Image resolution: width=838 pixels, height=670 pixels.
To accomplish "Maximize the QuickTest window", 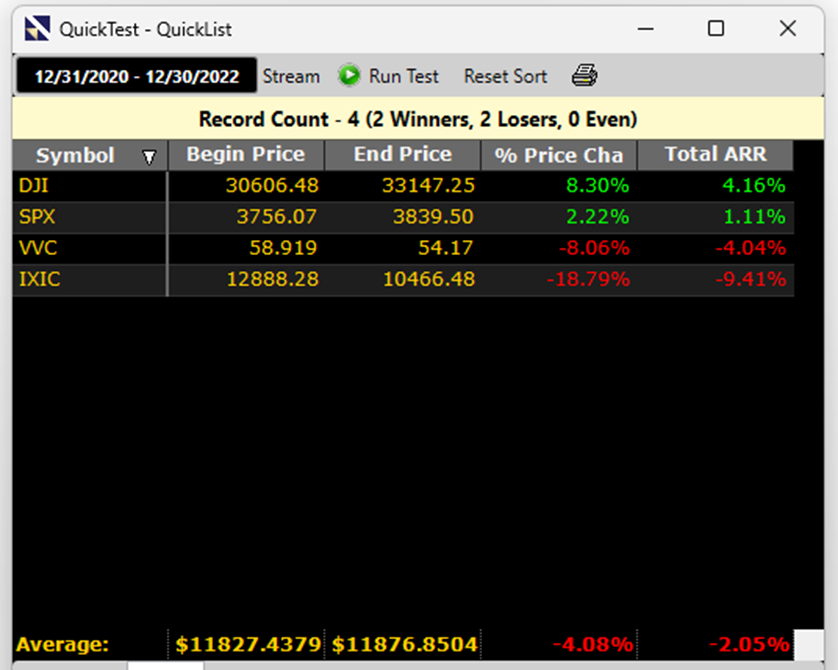I will 716,29.
